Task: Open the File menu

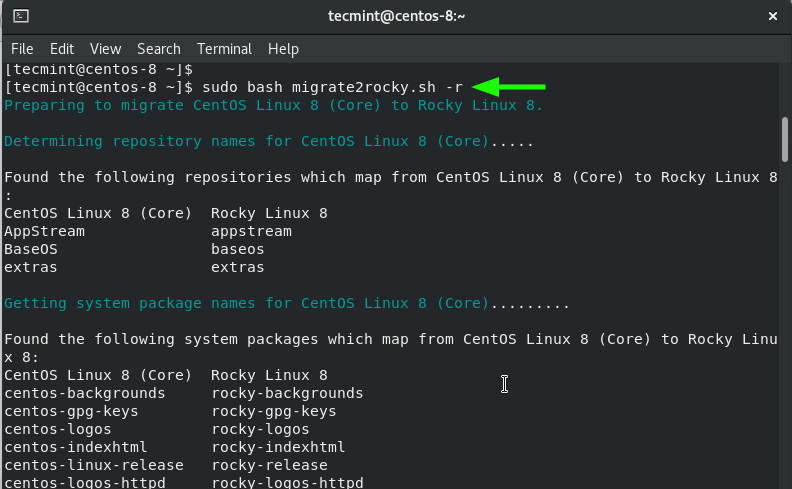Action: point(22,49)
